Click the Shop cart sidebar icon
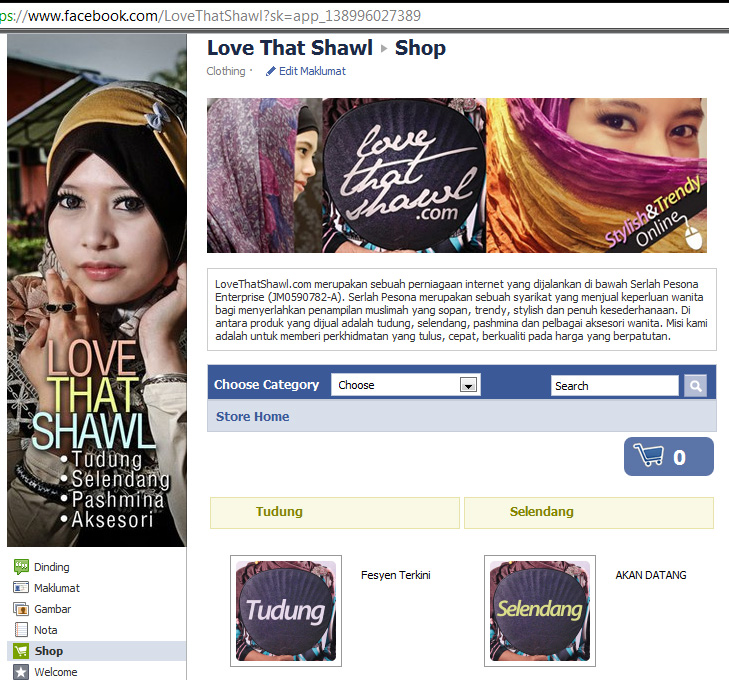The height and width of the screenshot is (680, 729). click(x=21, y=651)
